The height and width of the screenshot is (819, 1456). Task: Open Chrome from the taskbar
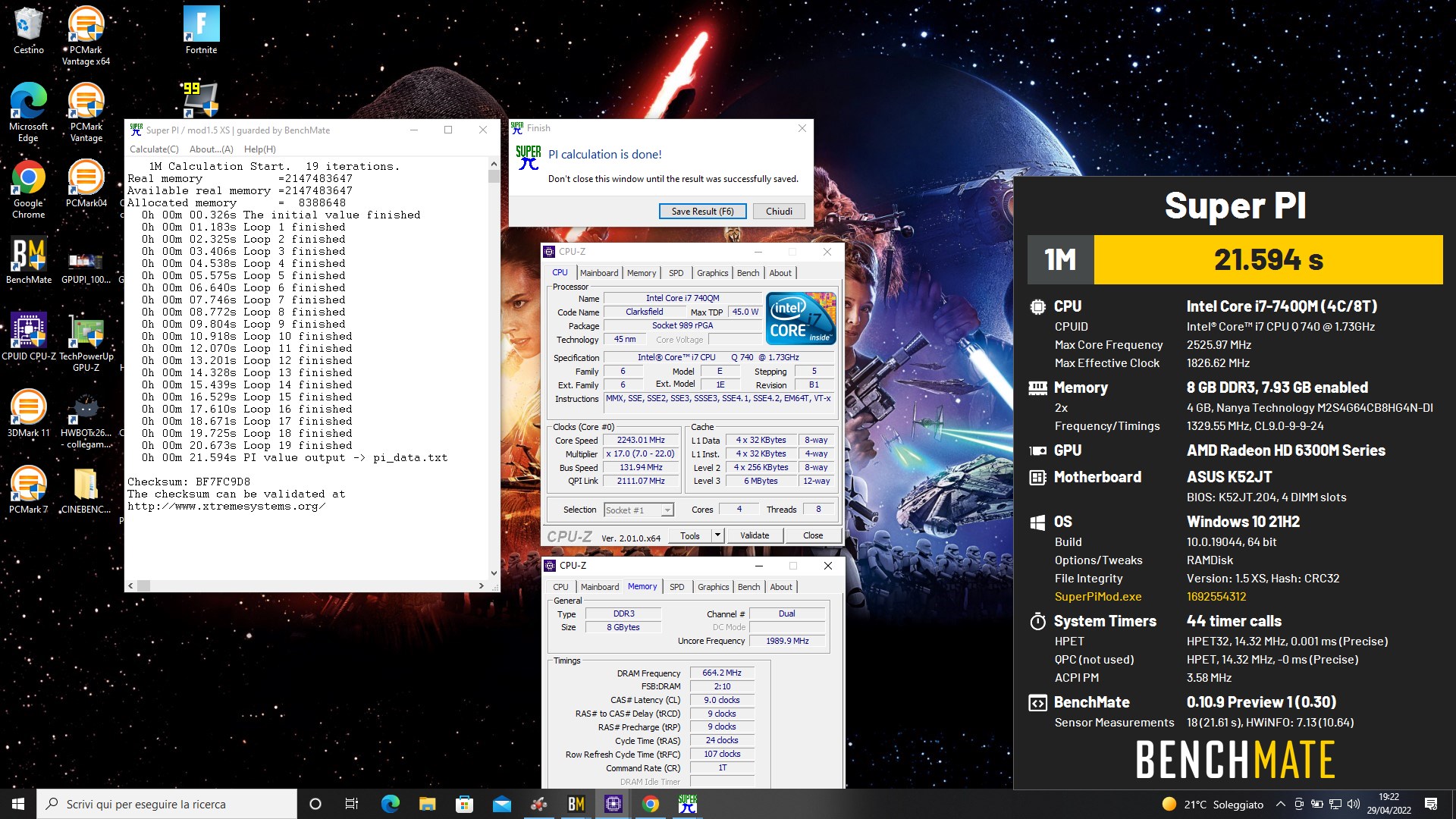[651, 804]
